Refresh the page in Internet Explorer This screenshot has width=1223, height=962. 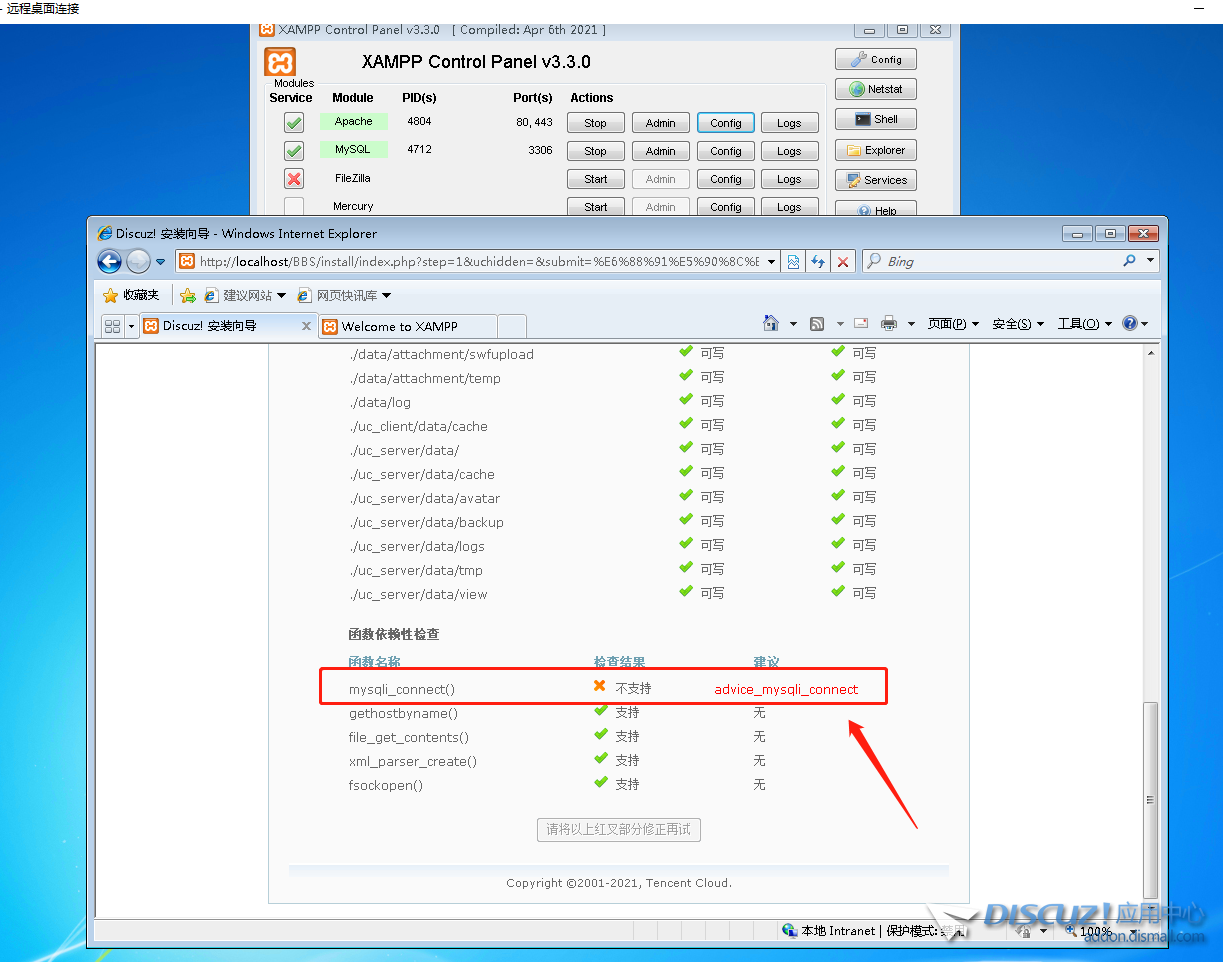coord(818,262)
